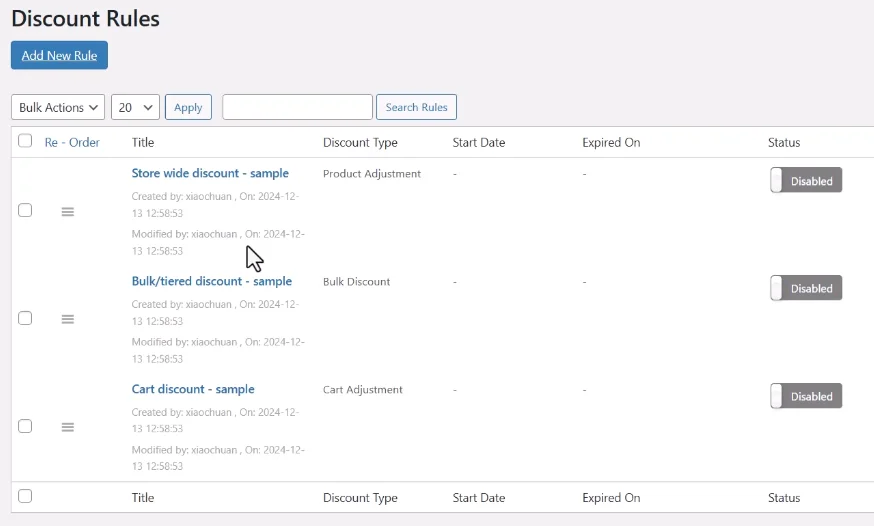Click the footer Expired On column label
The image size is (874, 526).
tap(611, 498)
